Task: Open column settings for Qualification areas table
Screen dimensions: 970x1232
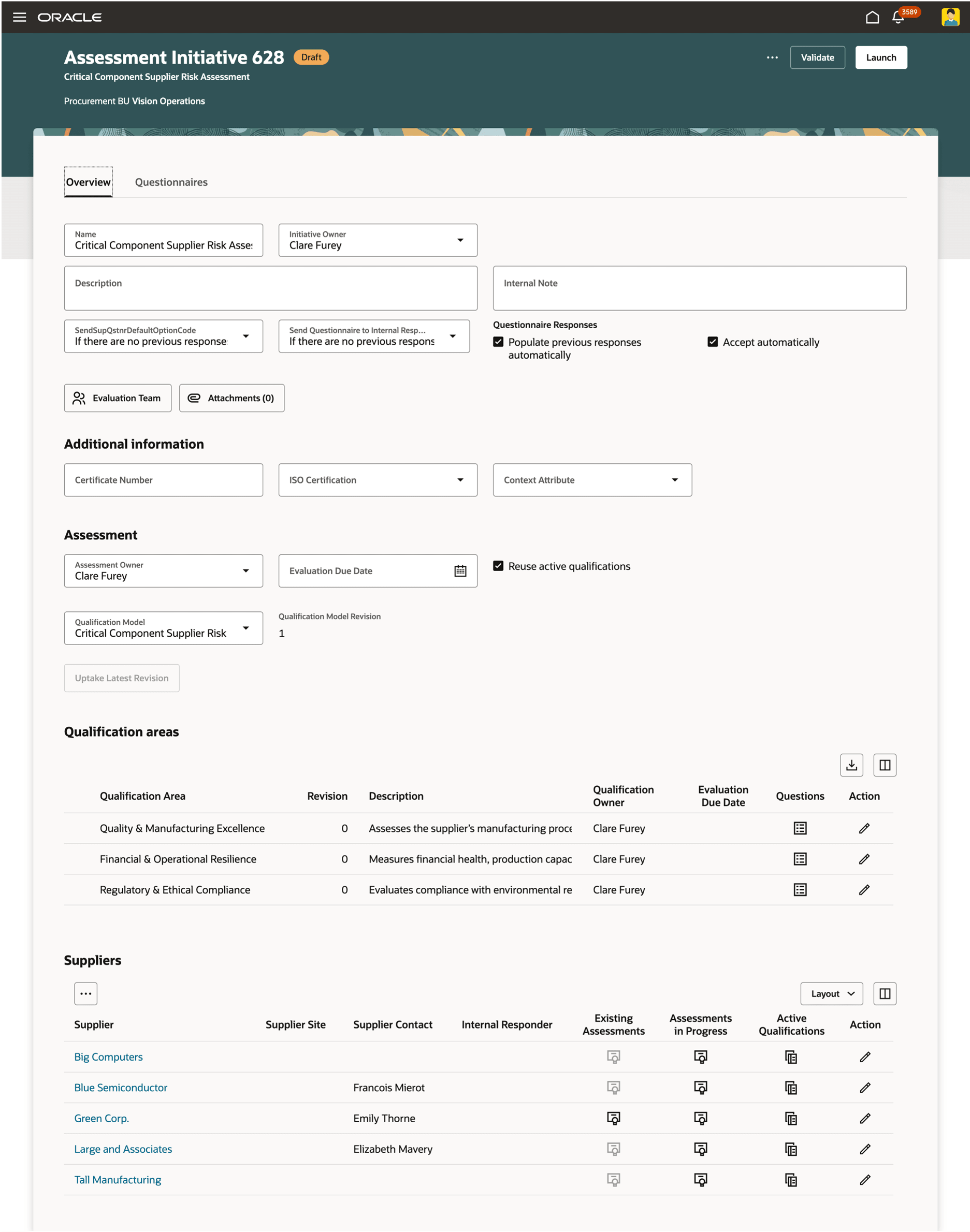Action: coord(884,765)
